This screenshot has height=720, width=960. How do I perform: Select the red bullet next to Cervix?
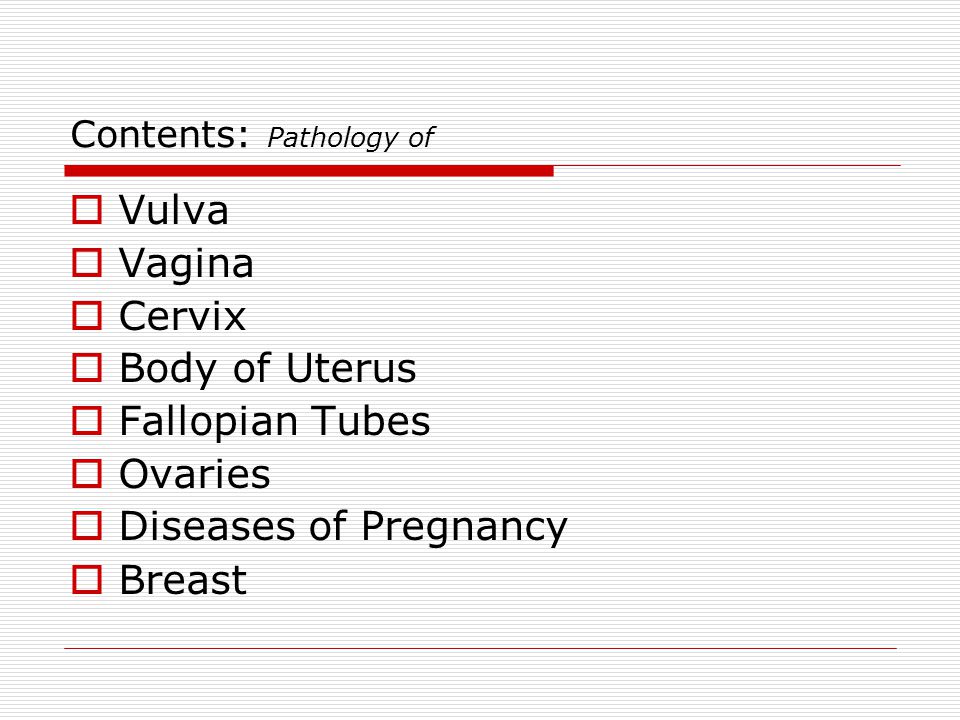point(87,315)
